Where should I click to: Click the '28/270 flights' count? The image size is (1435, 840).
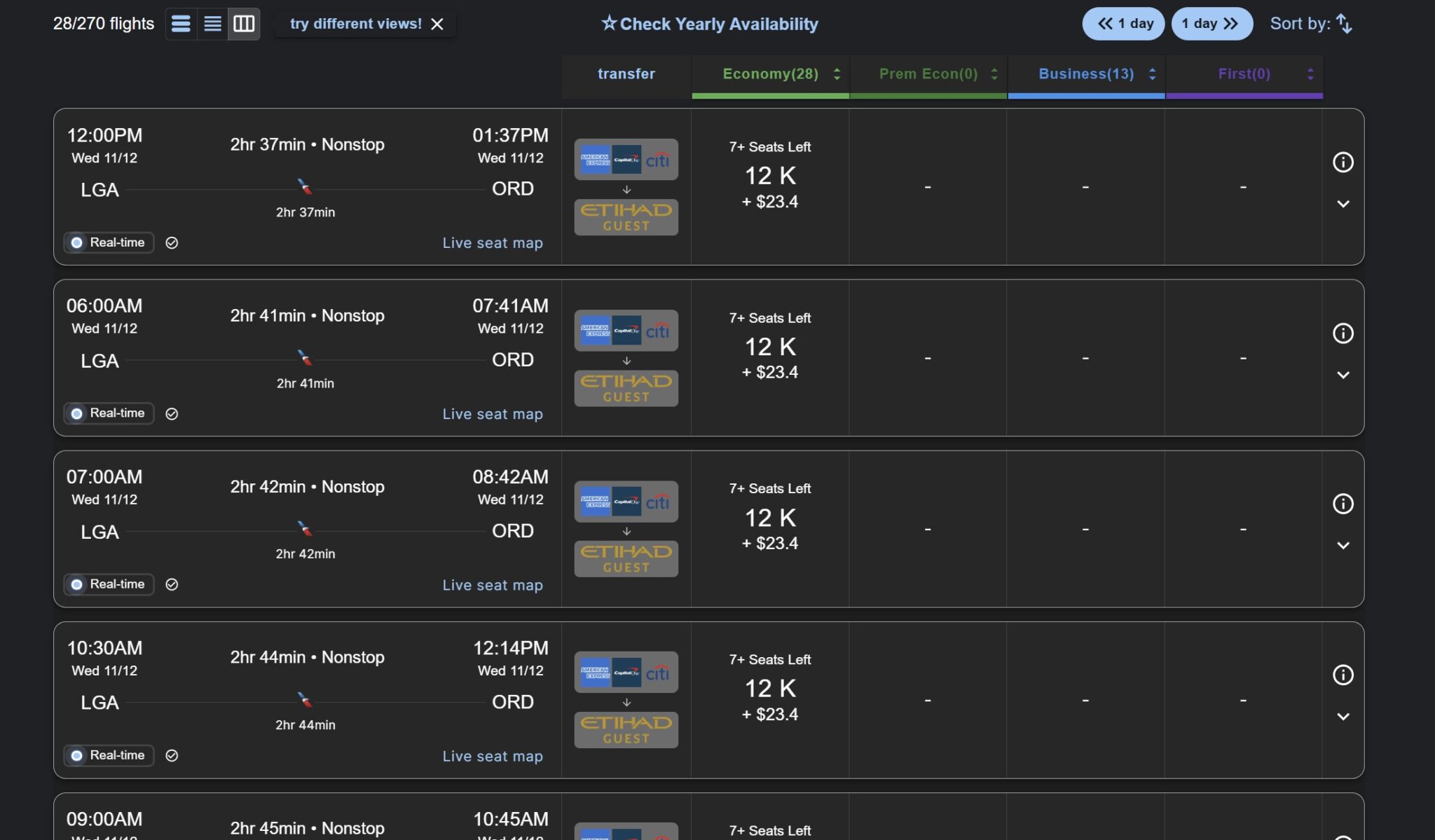point(104,24)
